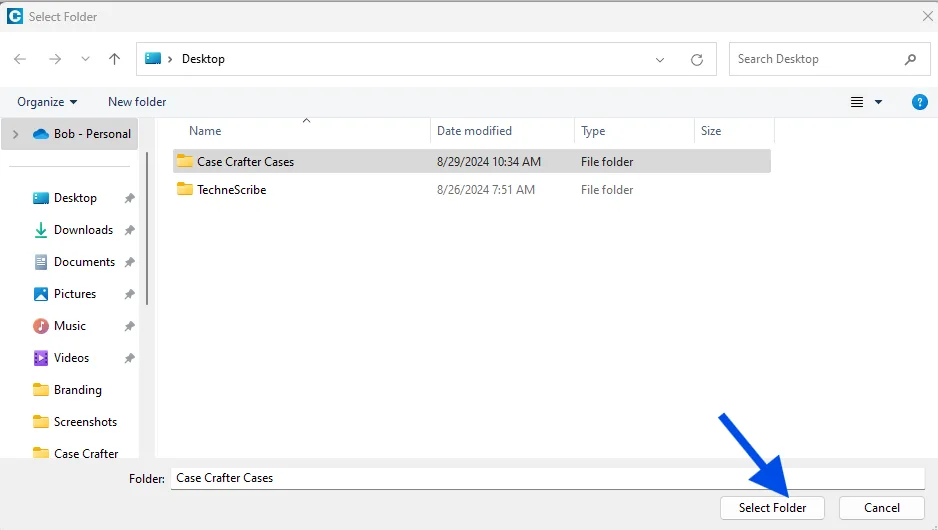Click the navigation pane scrollbar

tap(147, 229)
